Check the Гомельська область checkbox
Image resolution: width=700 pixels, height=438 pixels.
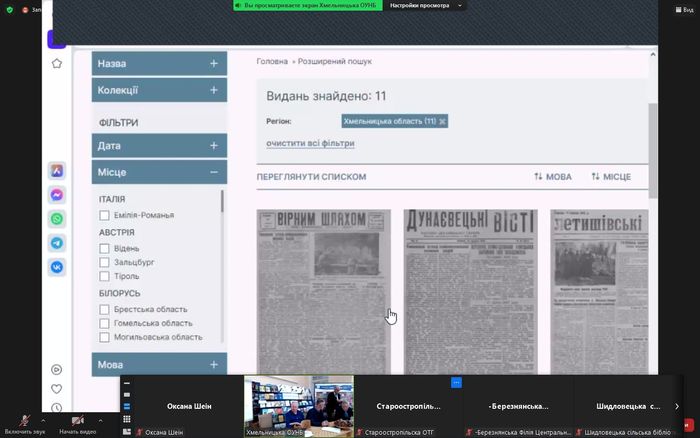[x=104, y=323]
